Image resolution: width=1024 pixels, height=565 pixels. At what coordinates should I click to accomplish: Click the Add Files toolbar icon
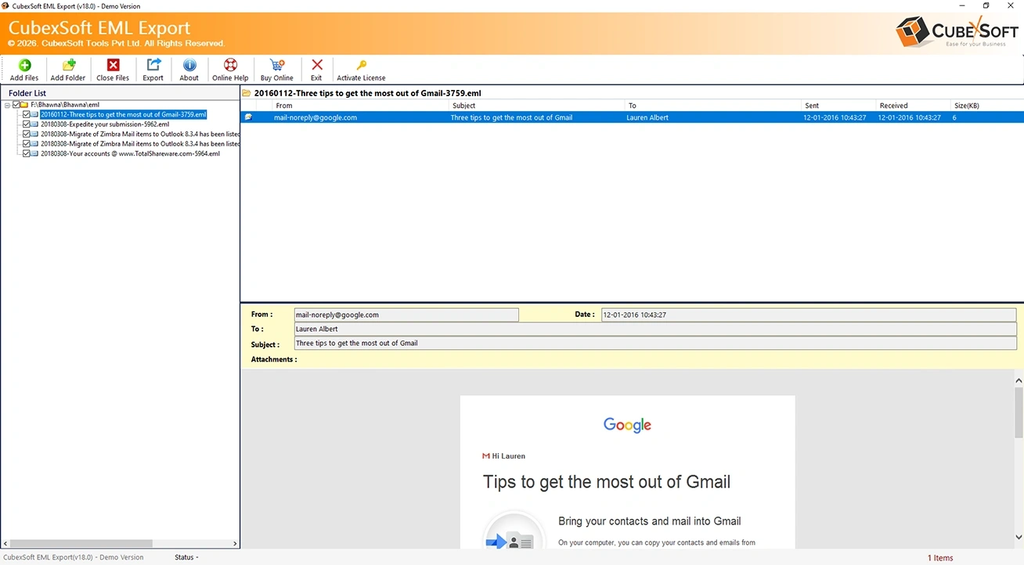(24, 69)
